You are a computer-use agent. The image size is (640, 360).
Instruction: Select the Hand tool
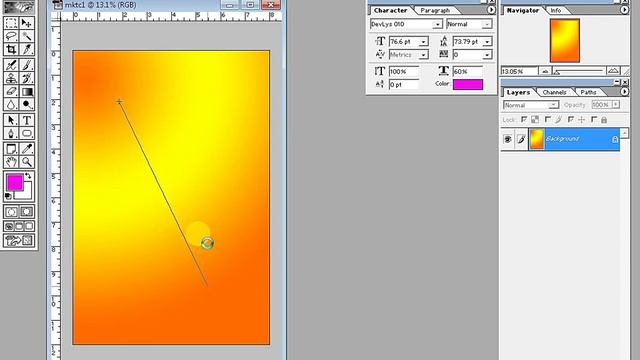point(11,162)
